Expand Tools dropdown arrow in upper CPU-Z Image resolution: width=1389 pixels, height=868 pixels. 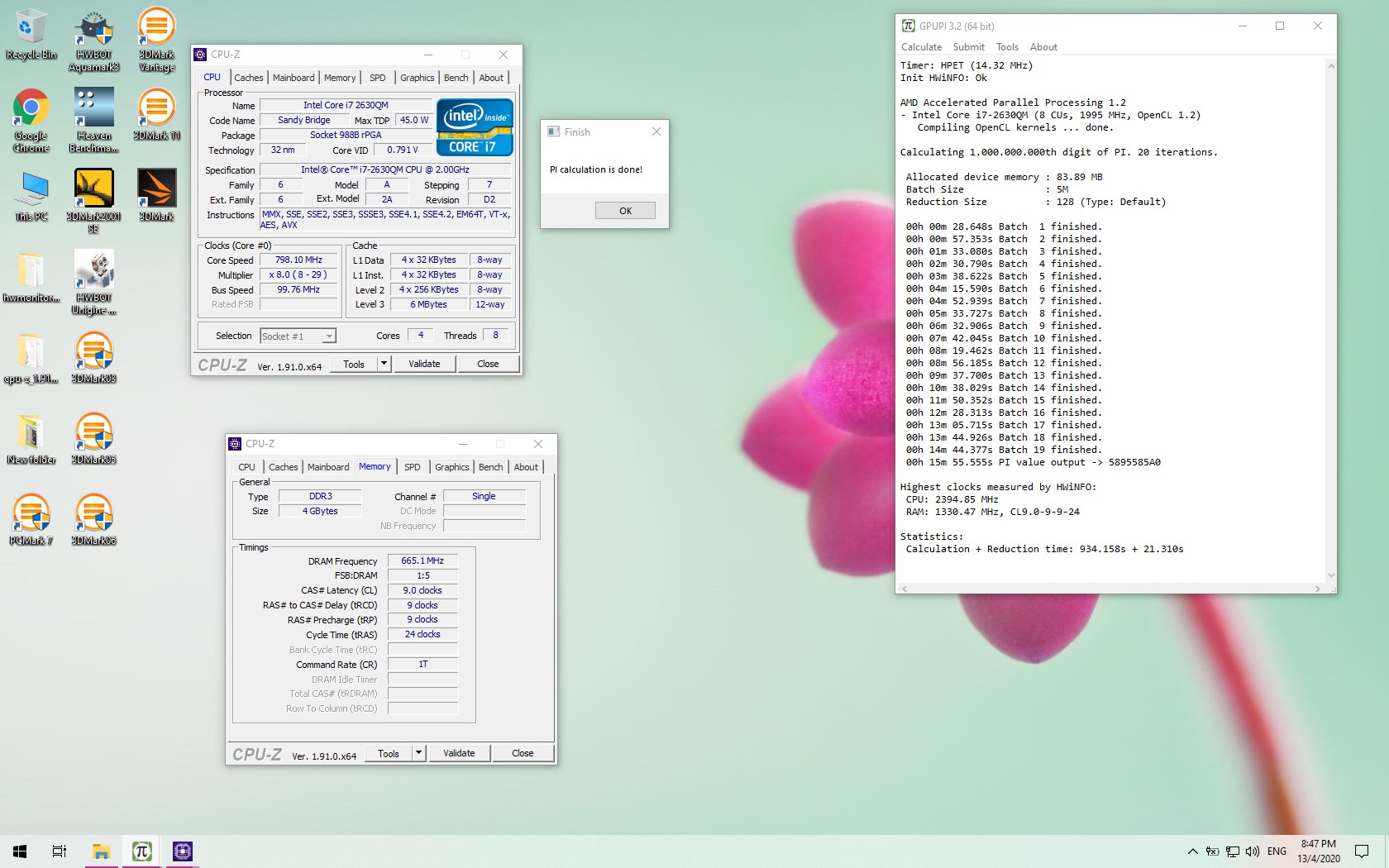384,364
